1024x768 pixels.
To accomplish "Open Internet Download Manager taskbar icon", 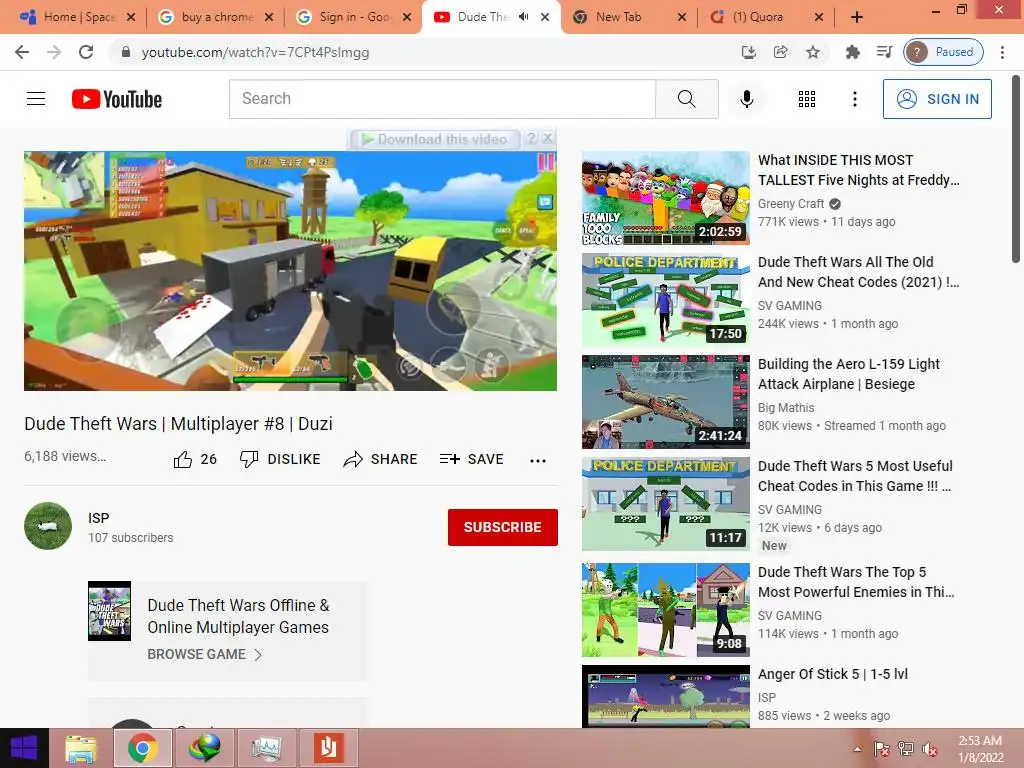I will point(204,748).
